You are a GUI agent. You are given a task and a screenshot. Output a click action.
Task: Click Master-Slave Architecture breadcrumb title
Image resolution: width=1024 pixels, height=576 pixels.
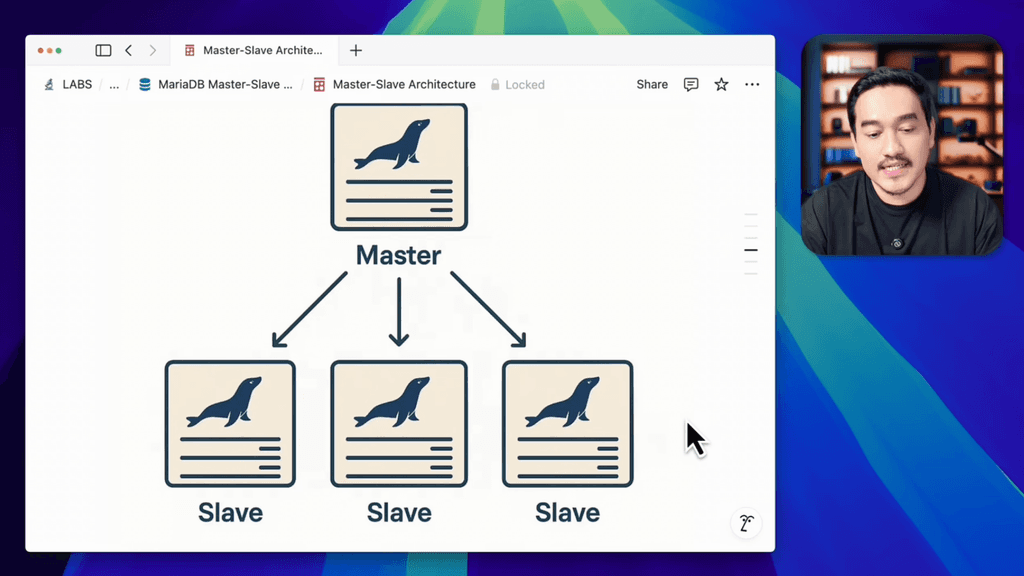click(x=394, y=84)
